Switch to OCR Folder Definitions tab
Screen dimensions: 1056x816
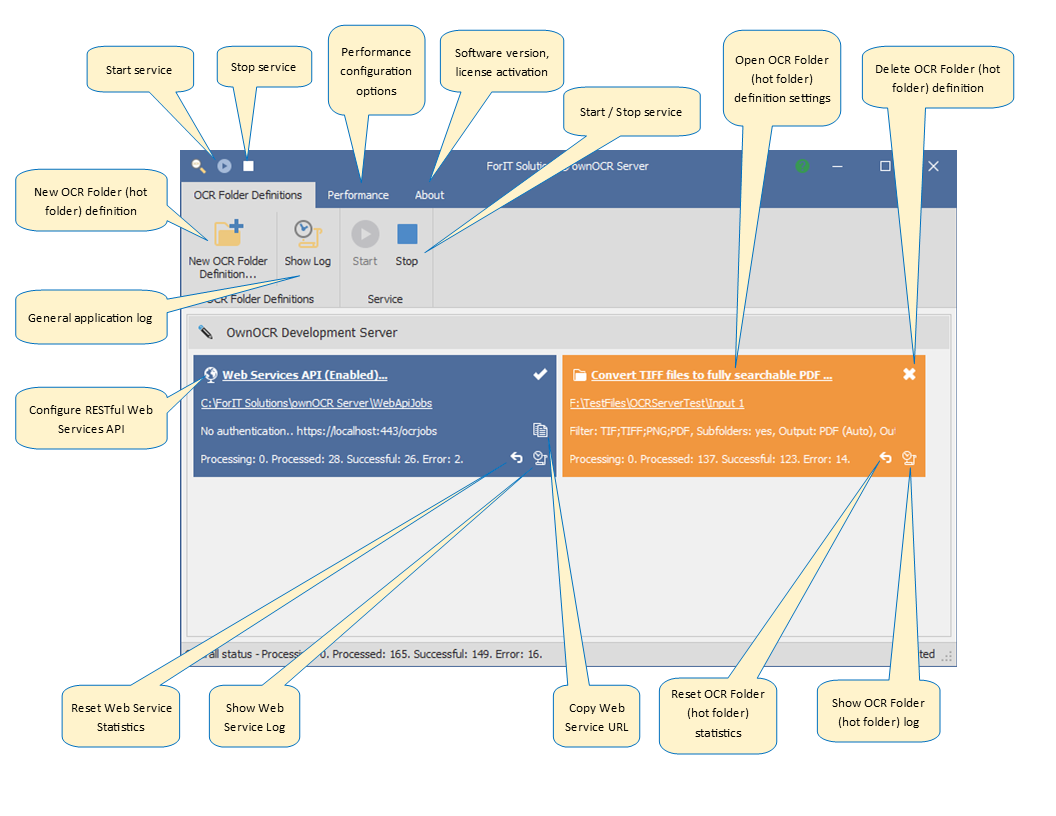248,195
